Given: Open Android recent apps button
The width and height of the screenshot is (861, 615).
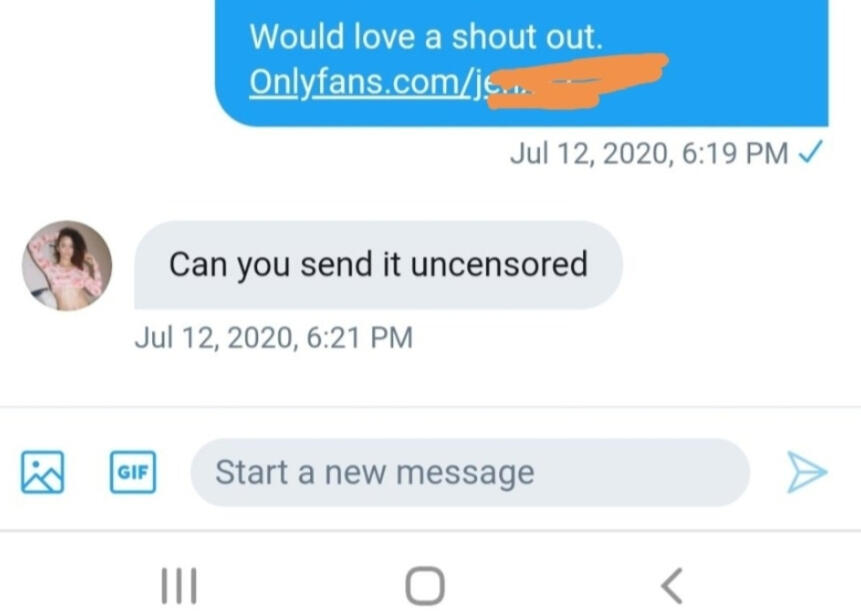Looking at the screenshot, I should [179, 586].
